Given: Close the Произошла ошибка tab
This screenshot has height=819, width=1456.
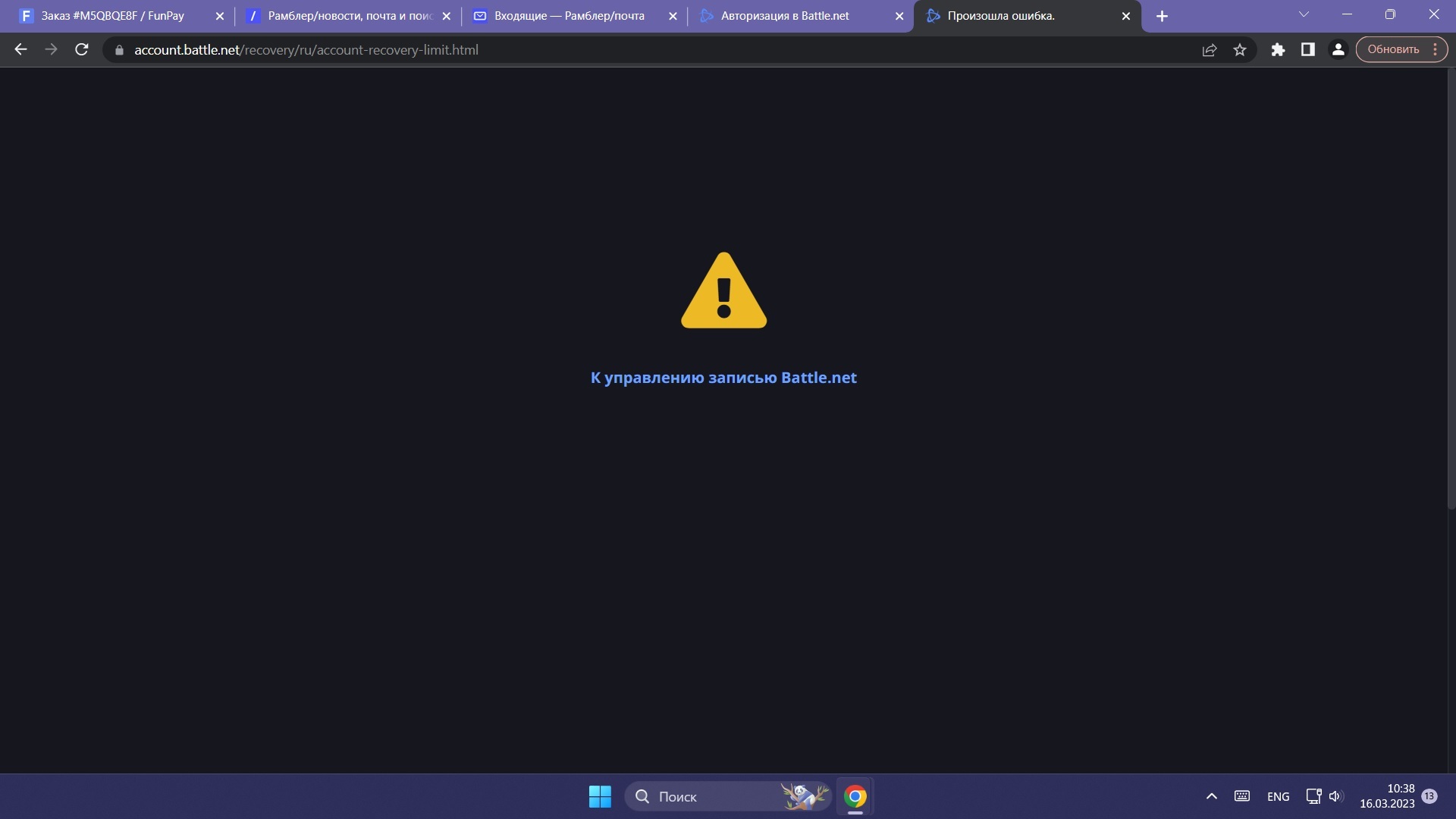Looking at the screenshot, I should click(1126, 16).
